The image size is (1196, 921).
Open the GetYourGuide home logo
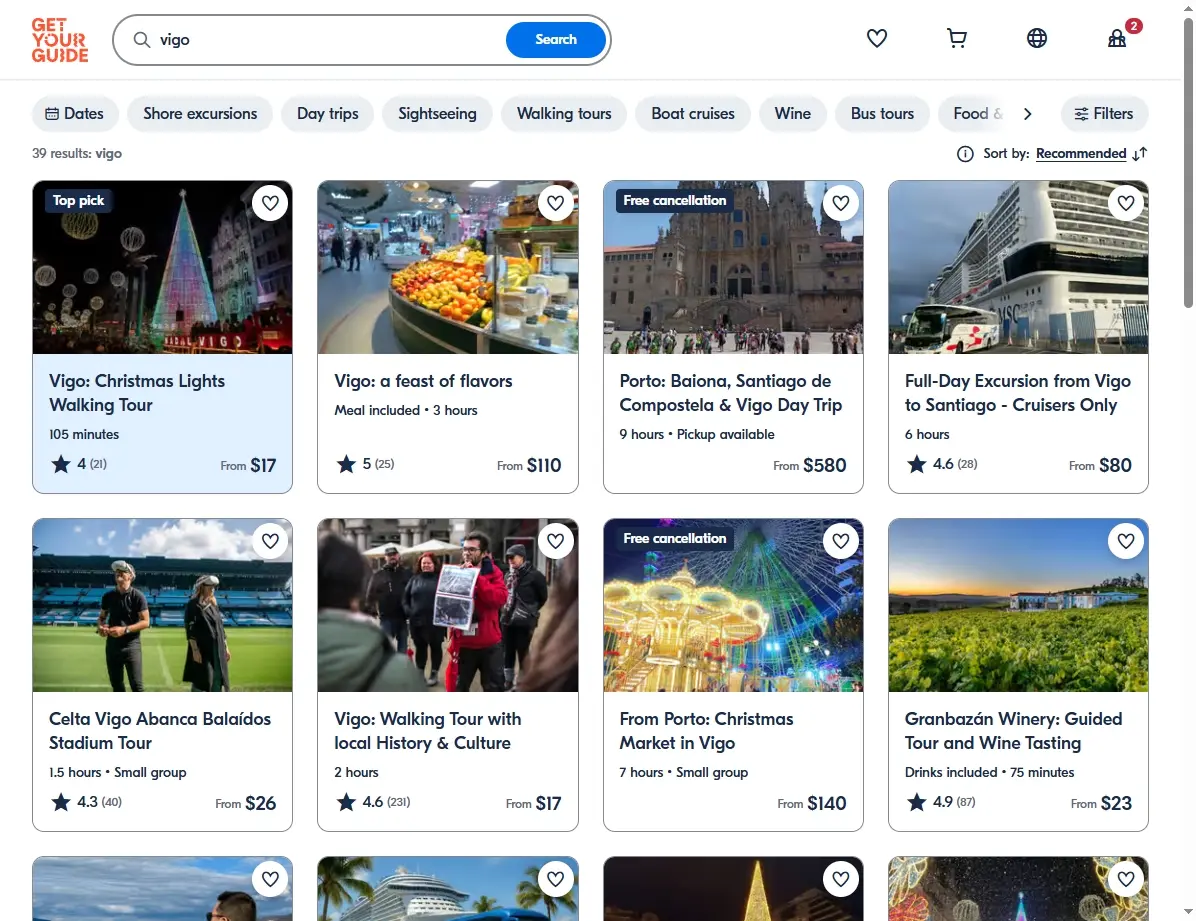pos(59,40)
